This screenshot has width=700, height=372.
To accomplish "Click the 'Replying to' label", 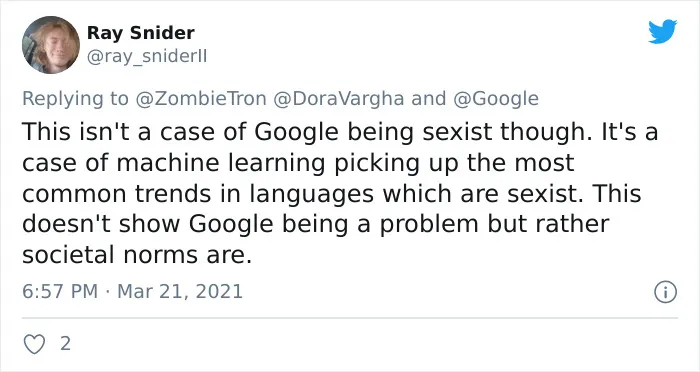I will 75,99.
